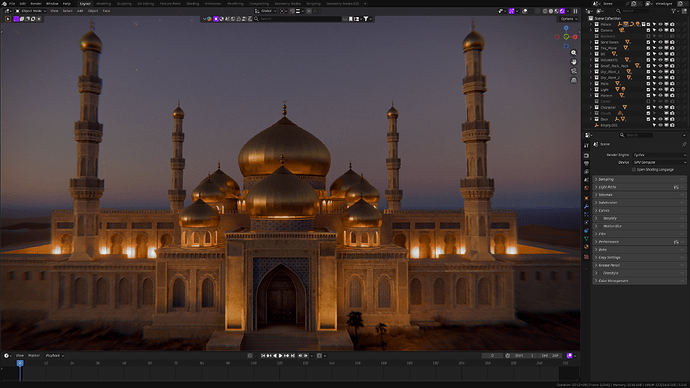This screenshot has height=388, width=690.
Task: Click the zoom magnifier viewport gizmo
Action: click(574, 52)
